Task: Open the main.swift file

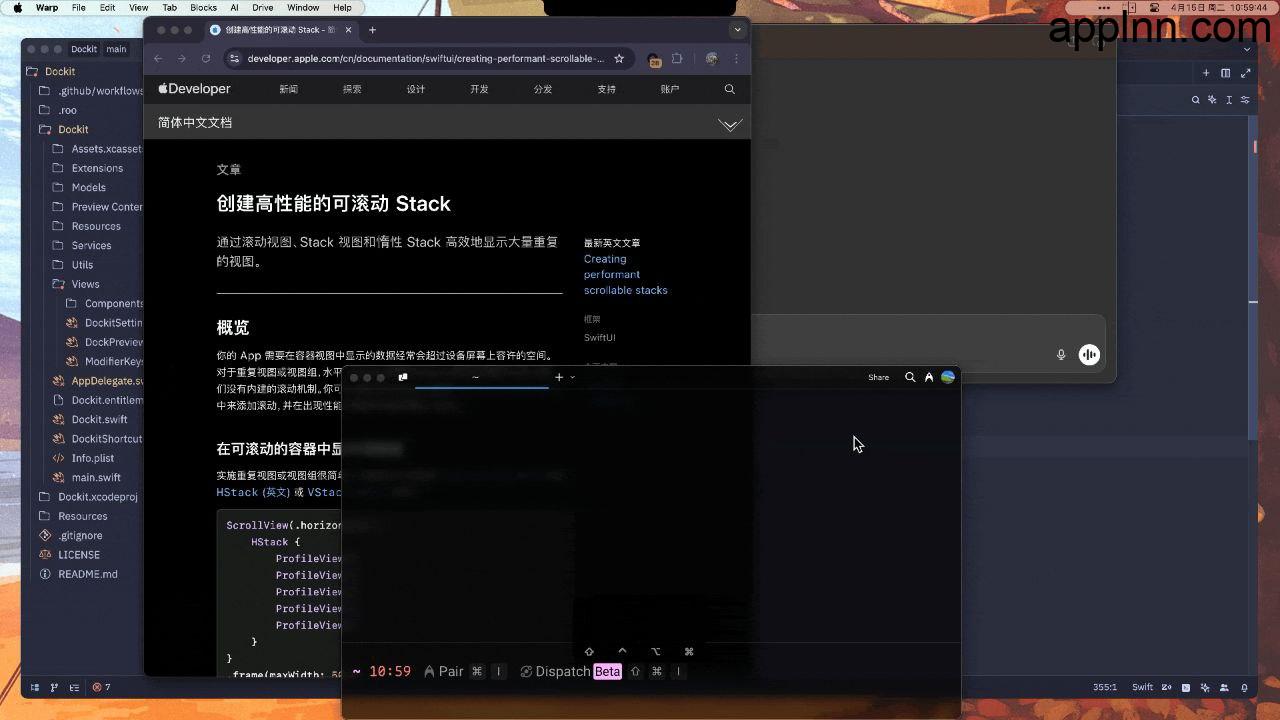Action: click(96, 478)
